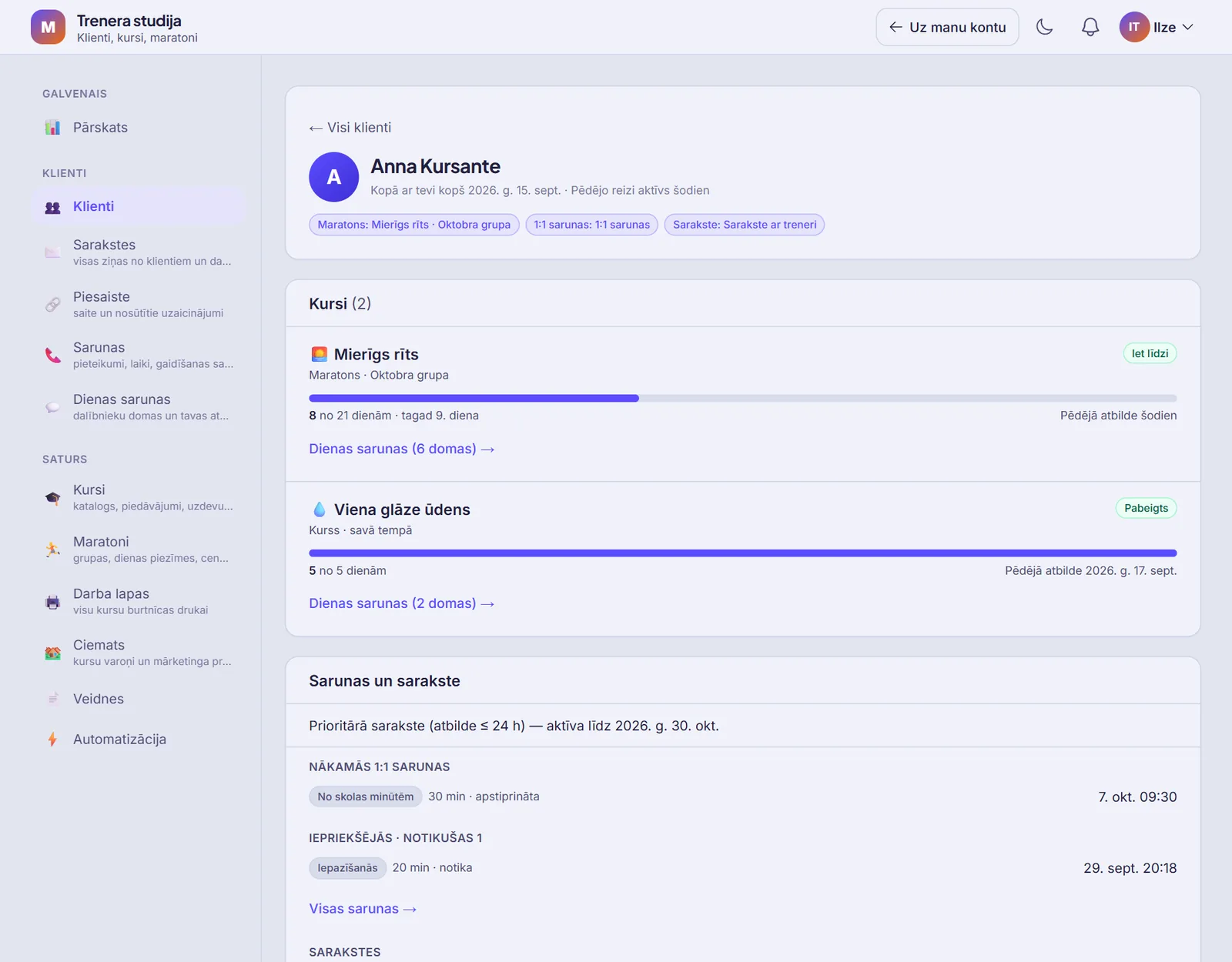Click the Sarakste ar treneri tag
Screen dimensions: 1232x962
tap(745, 225)
